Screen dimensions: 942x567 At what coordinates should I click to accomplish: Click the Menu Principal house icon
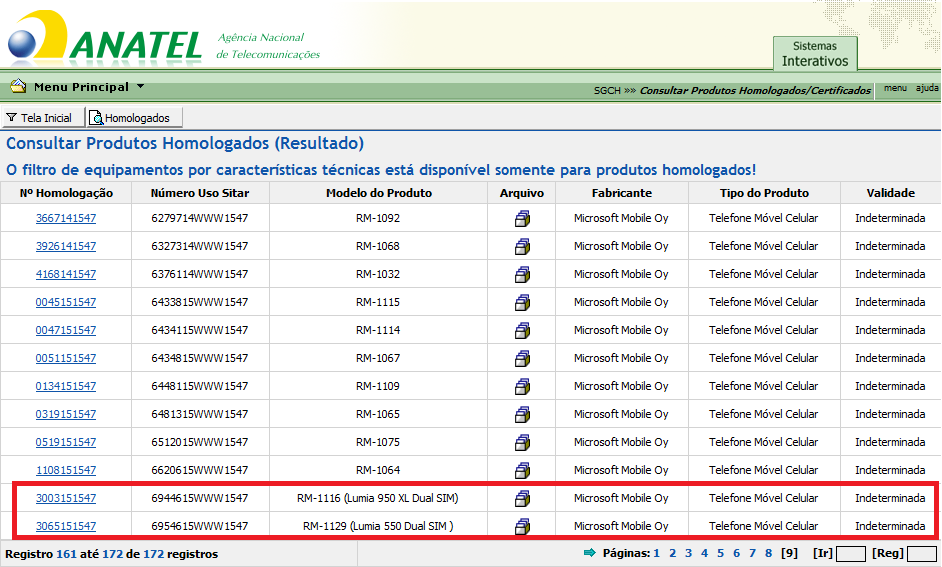(x=18, y=86)
